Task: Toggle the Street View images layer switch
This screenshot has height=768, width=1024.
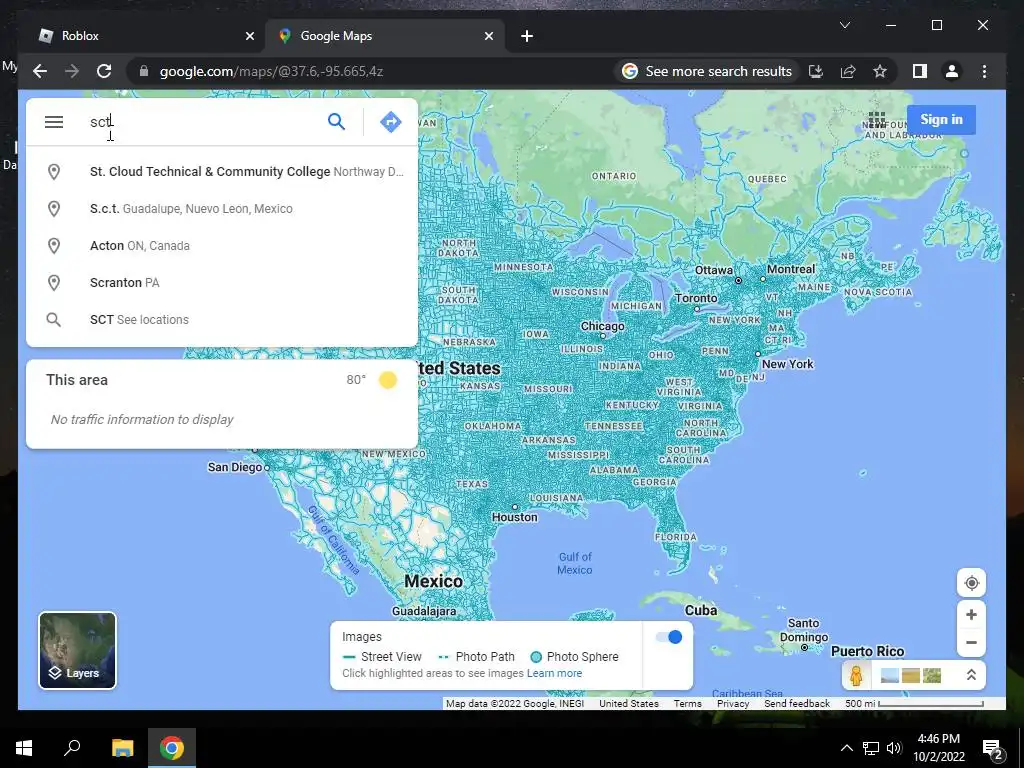Action: coord(669,637)
